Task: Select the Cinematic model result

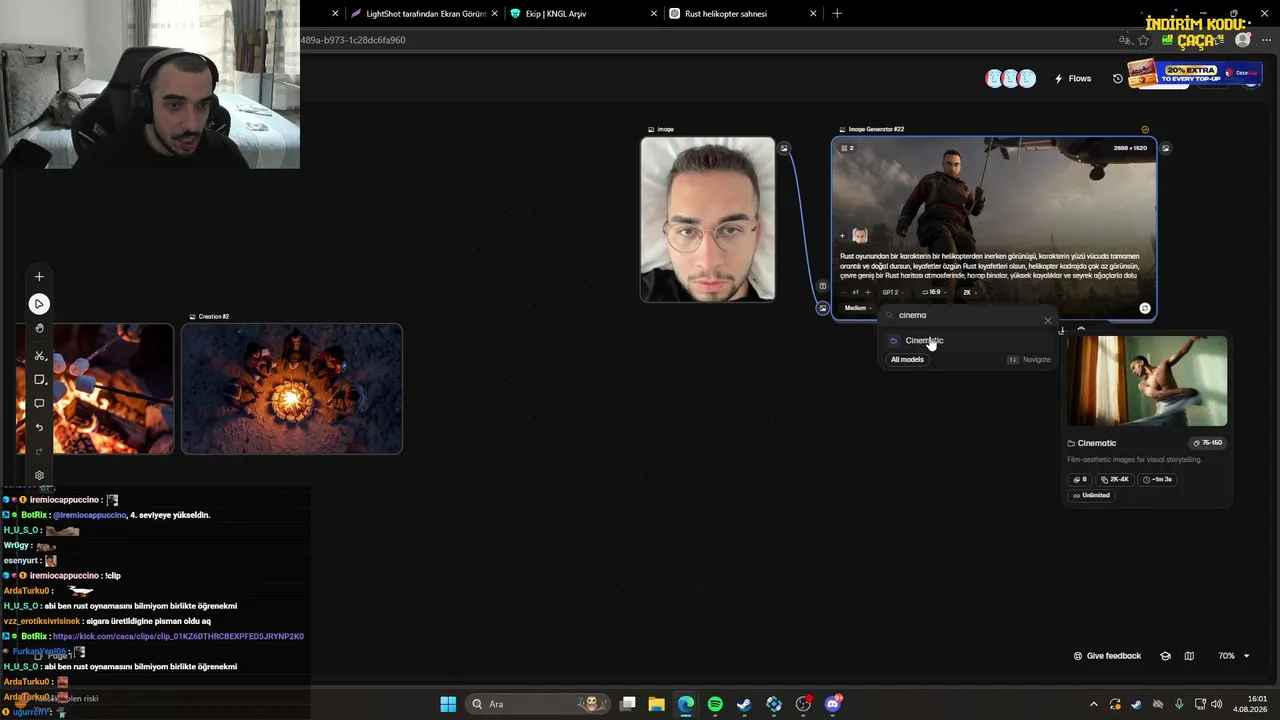Action: tap(968, 340)
